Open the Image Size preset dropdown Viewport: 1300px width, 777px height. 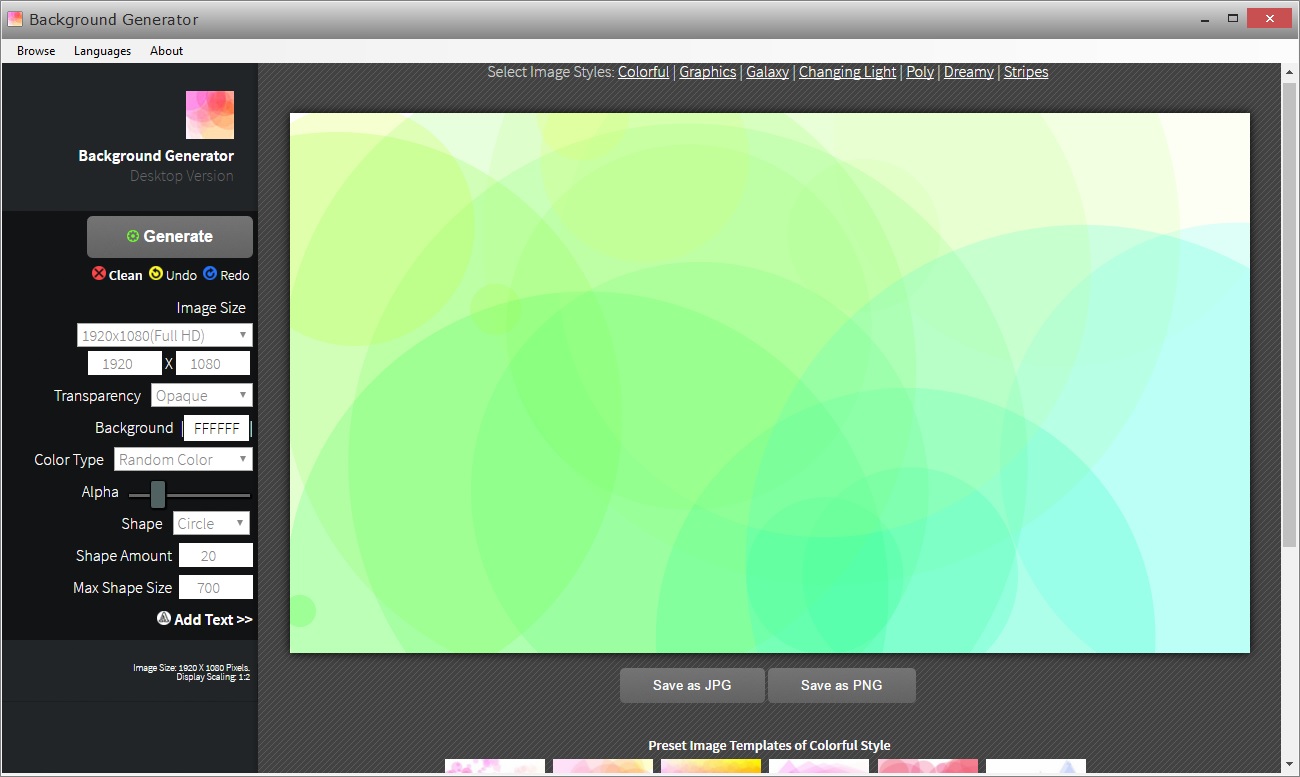(x=165, y=335)
